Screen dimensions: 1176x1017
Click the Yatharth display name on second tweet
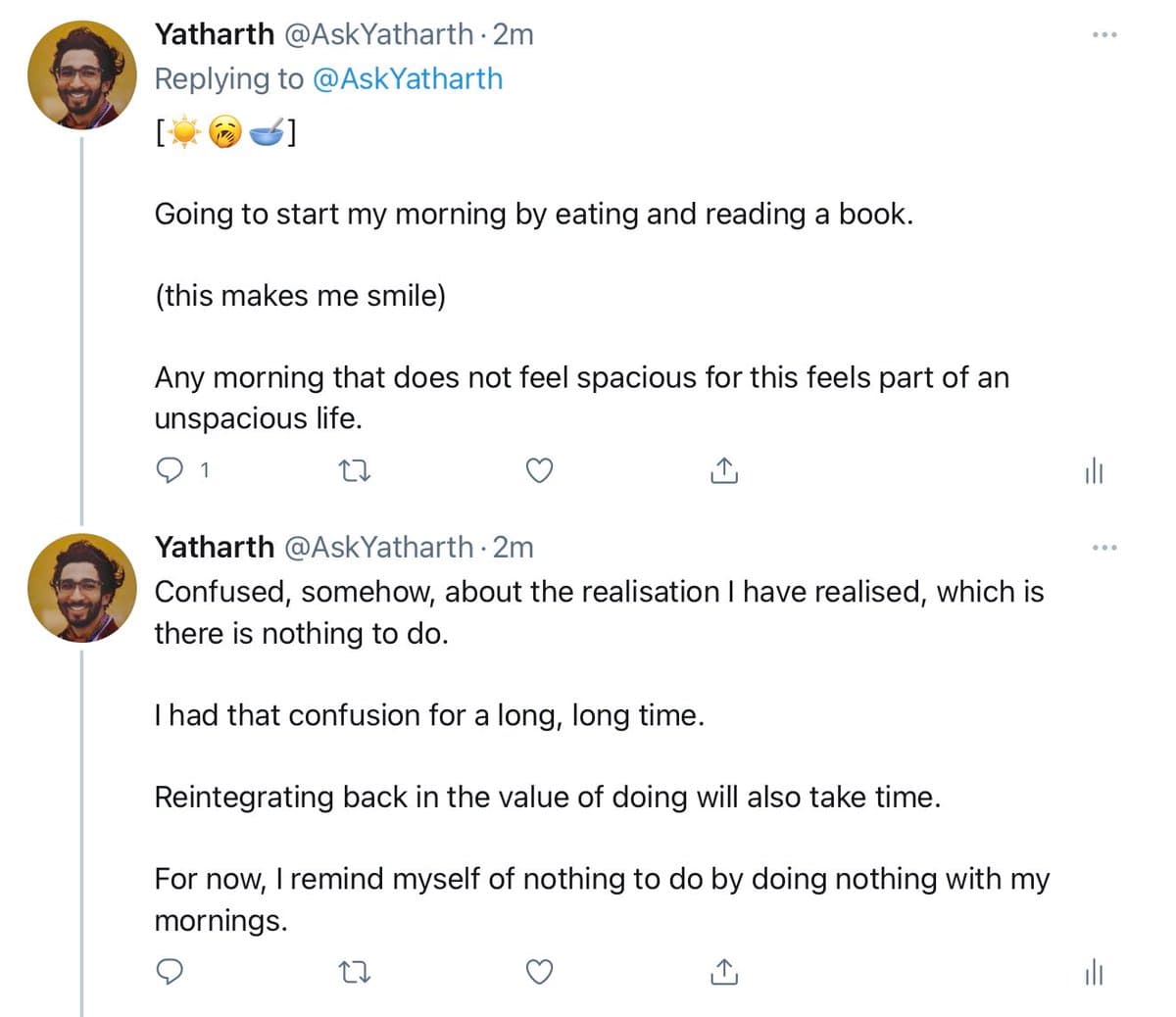tap(214, 547)
